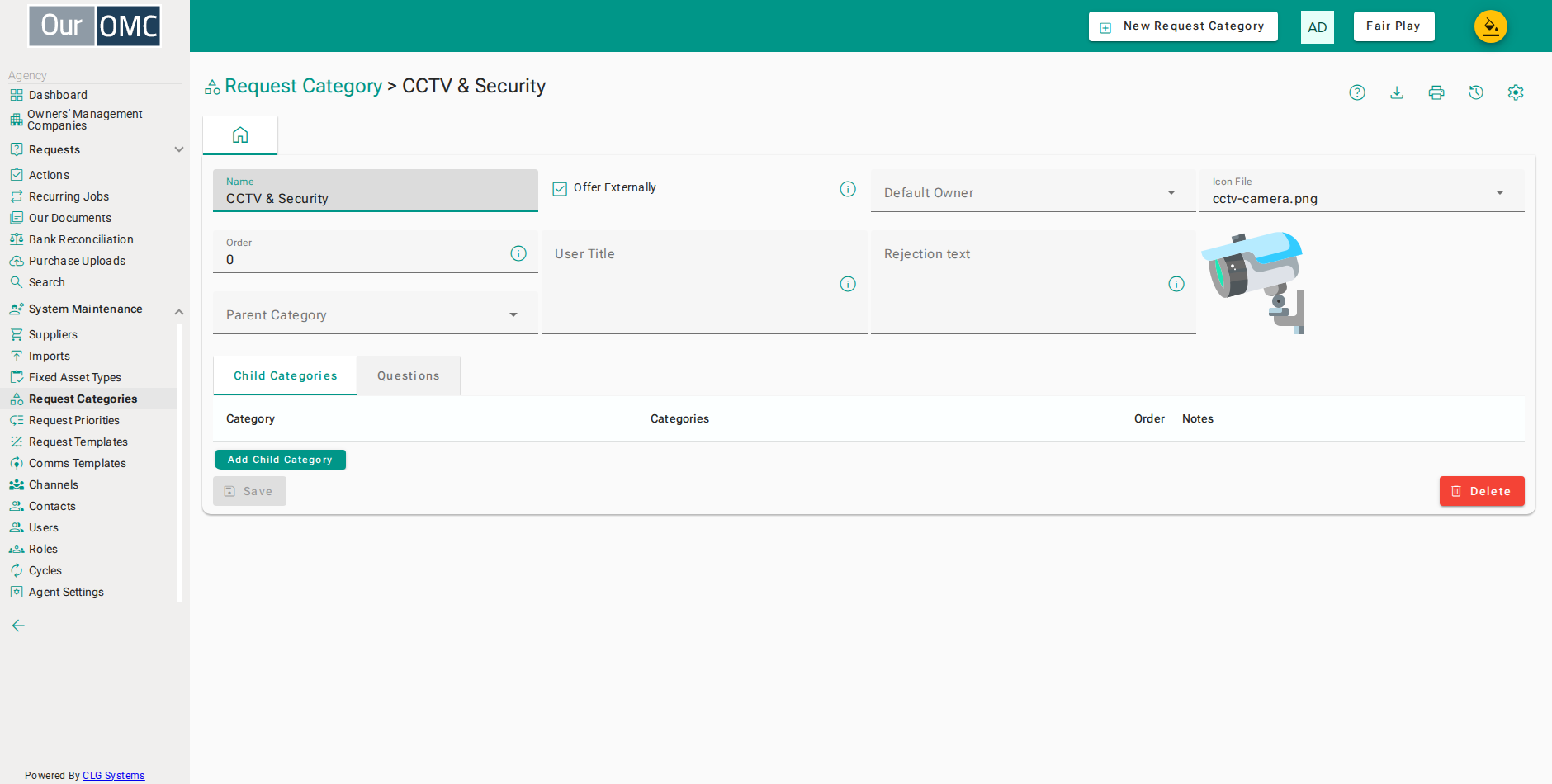
Task: Toggle the Offer Externally checkbox
Action: pyautogui.click(x=560, y=188)
